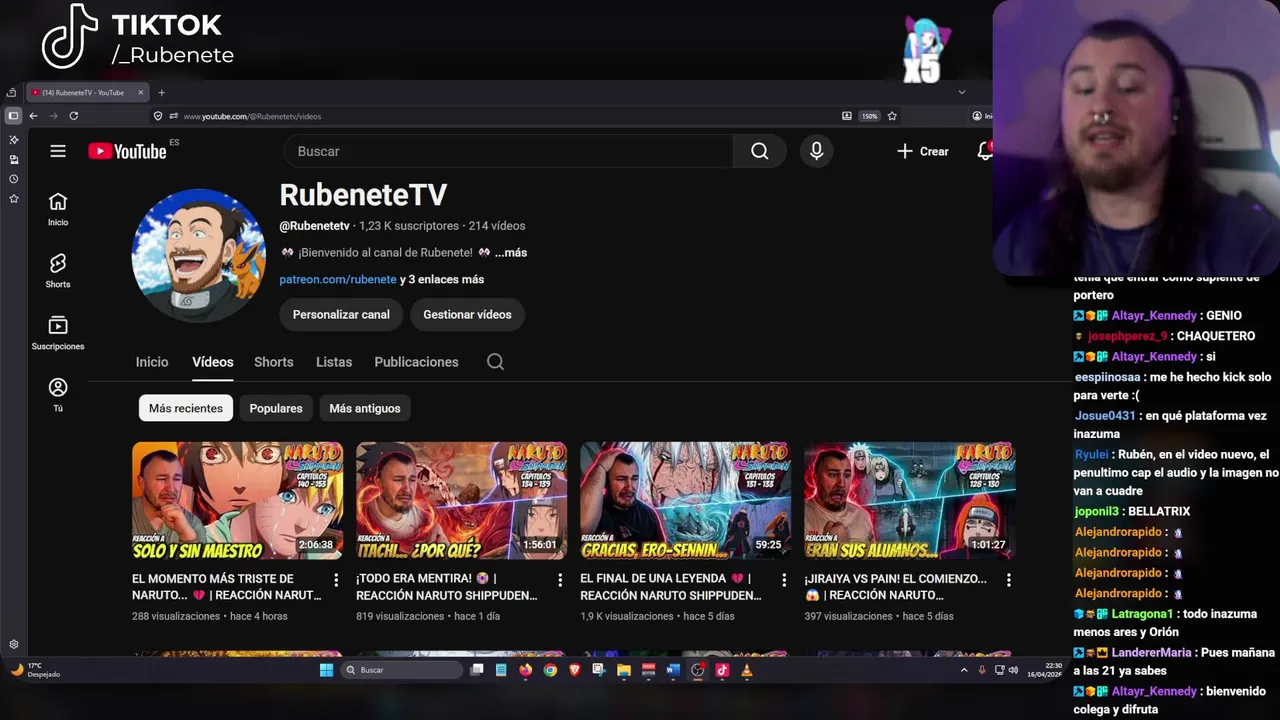Open video title ¡TODO ERA MENTIRA!

coord(447,587)
